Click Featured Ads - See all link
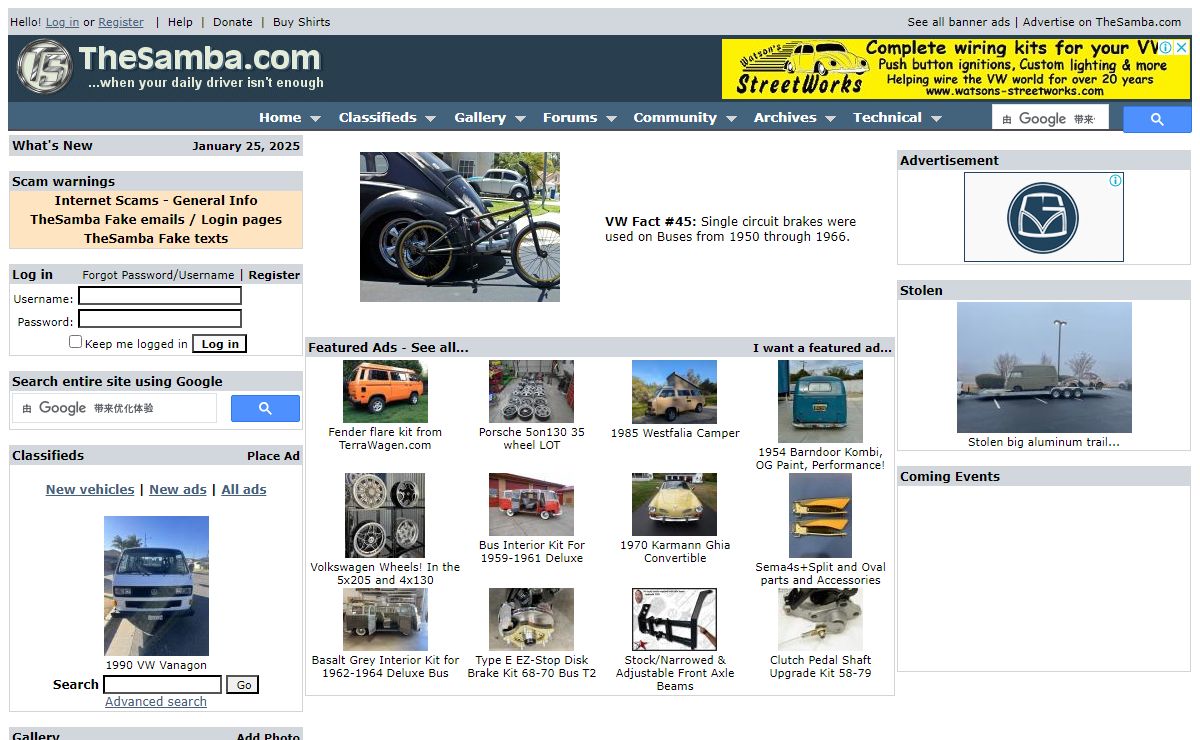1200x740 pixels. point(388,348)
